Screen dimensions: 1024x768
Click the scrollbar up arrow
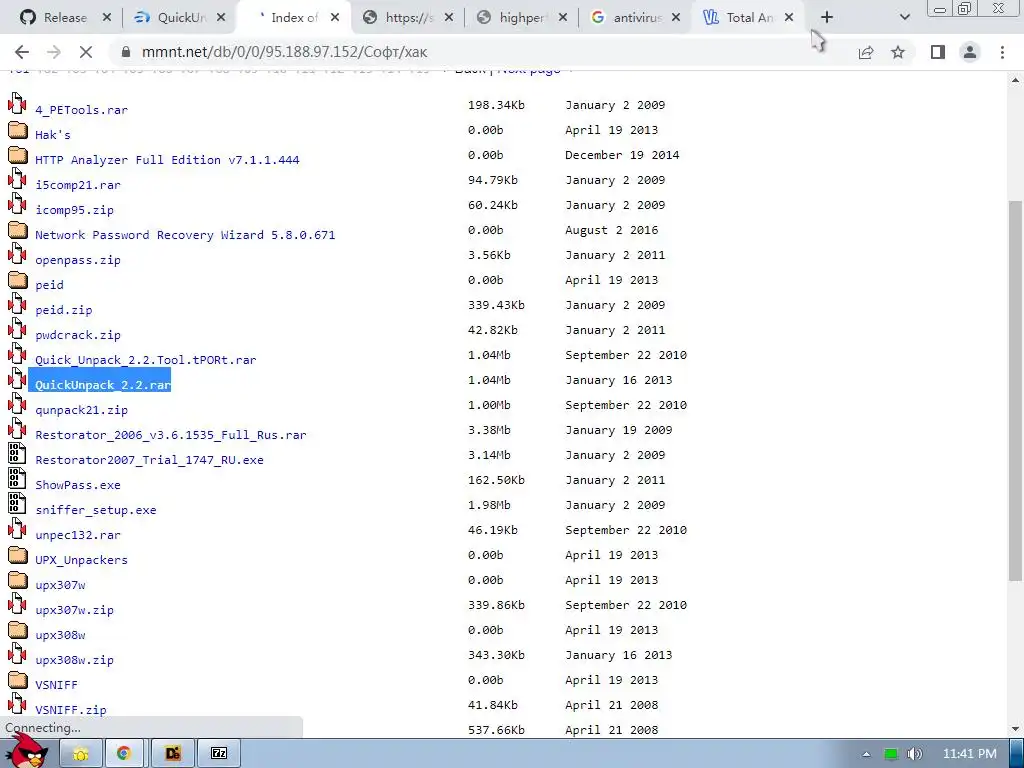1015,80
